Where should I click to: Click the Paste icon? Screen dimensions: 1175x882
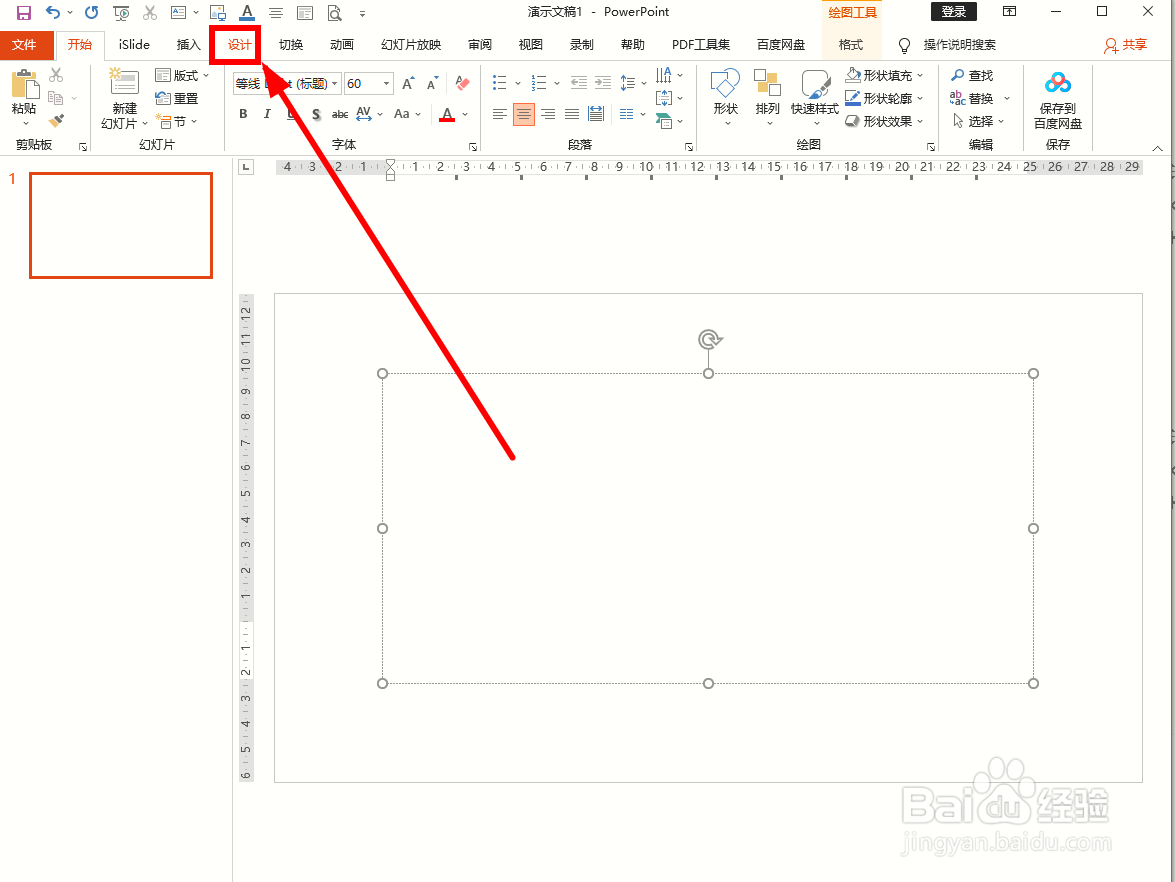click(24, 84)
